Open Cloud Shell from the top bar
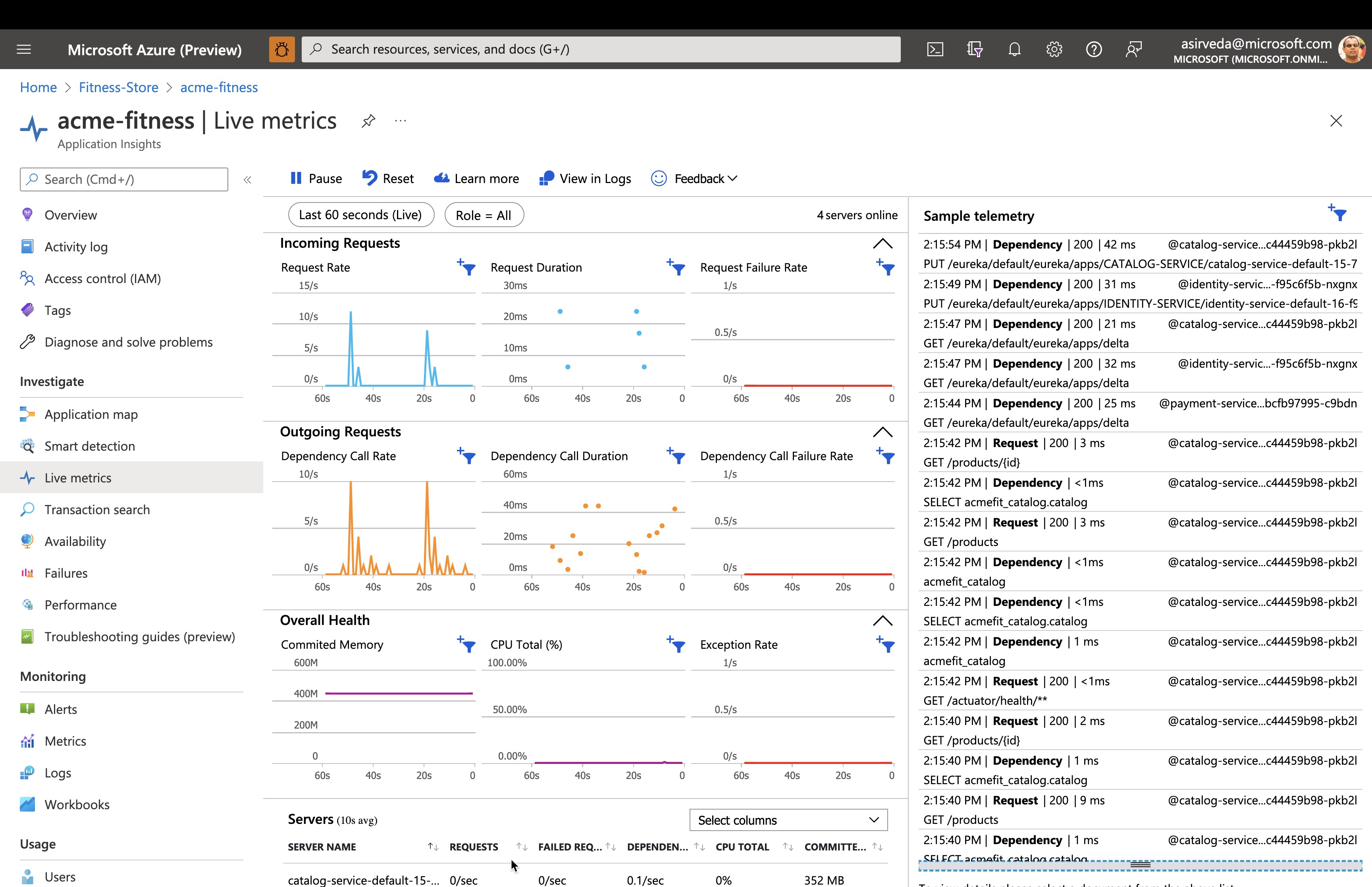The height and width of the screenshot is (887, 1372). tap(935, 50)
